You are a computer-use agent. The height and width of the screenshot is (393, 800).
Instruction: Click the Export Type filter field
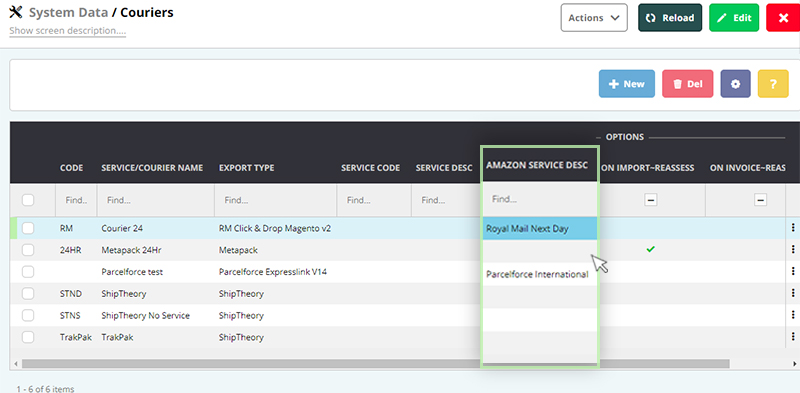pos(276,201)
